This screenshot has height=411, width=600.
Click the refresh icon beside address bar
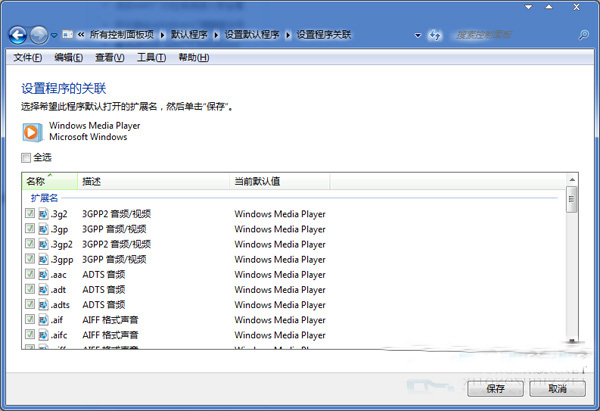point(435,35)
